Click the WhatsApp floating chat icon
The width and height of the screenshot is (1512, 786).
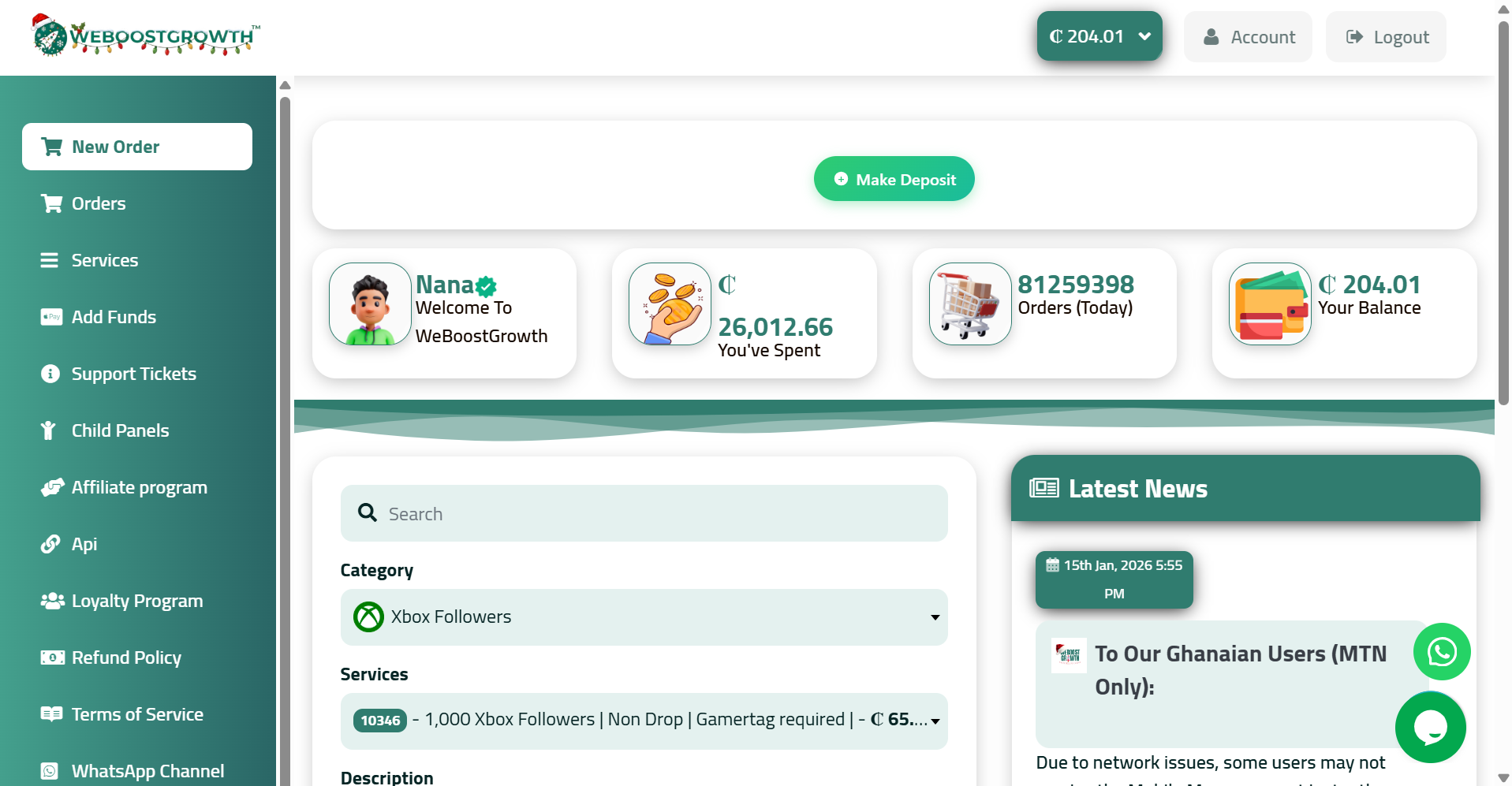coord(1441,651)
